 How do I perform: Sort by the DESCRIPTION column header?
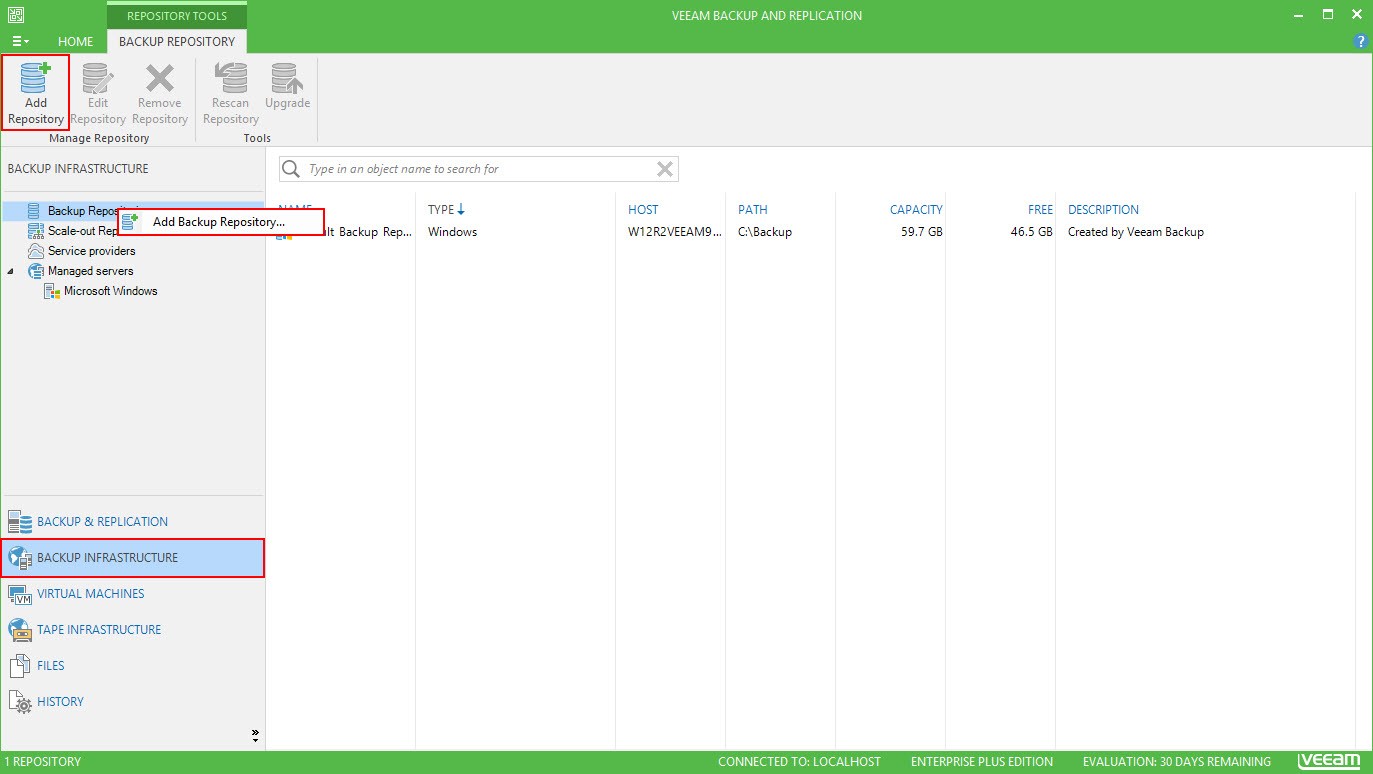(1103, 210)
